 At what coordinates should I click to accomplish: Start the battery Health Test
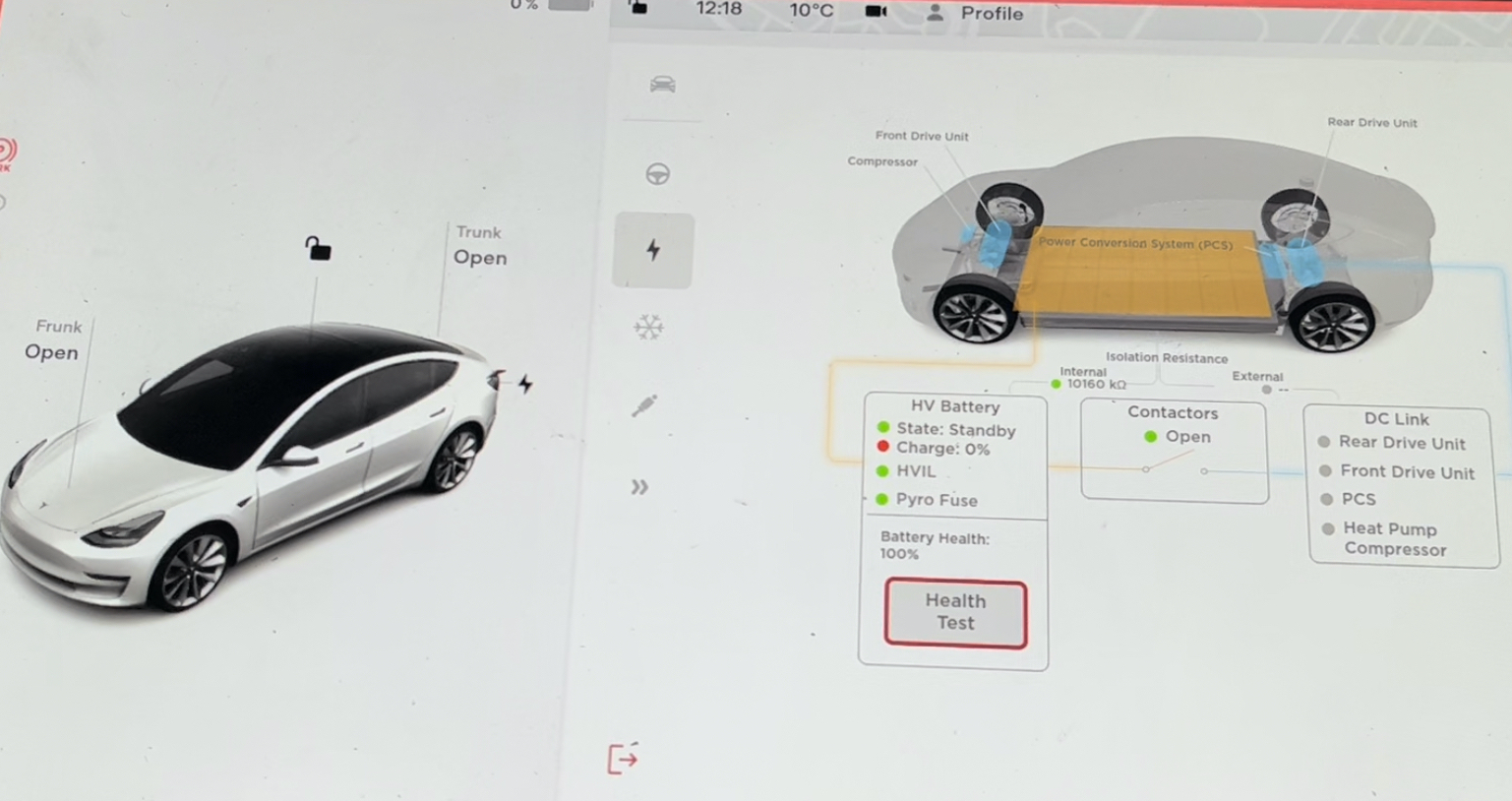(x=955, y=613)
